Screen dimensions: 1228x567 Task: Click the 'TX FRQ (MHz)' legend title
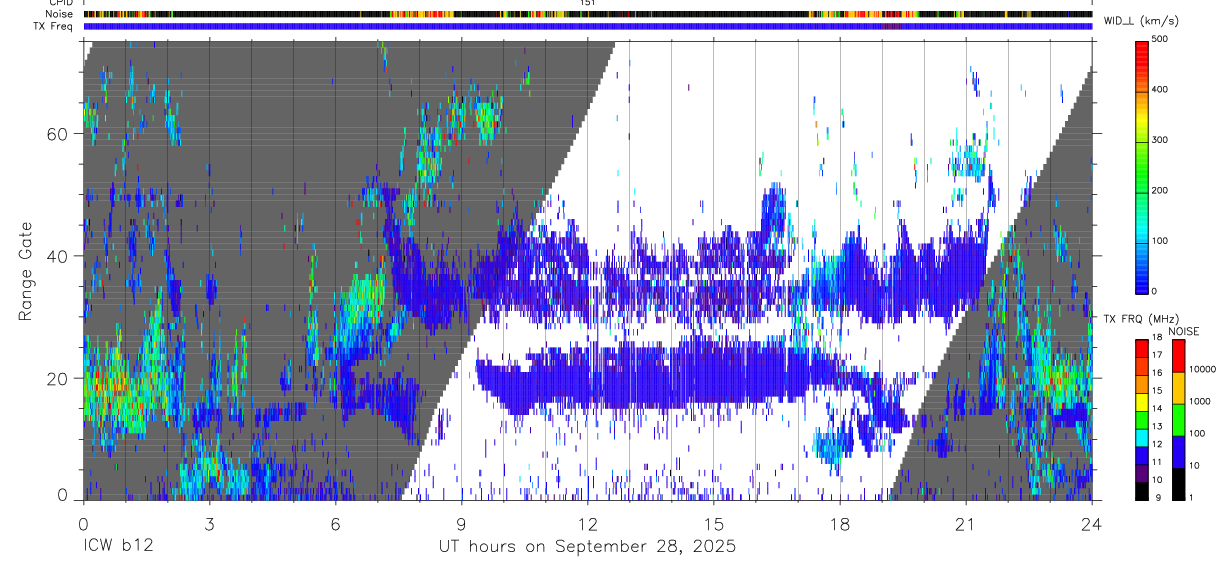(1139, 319)
